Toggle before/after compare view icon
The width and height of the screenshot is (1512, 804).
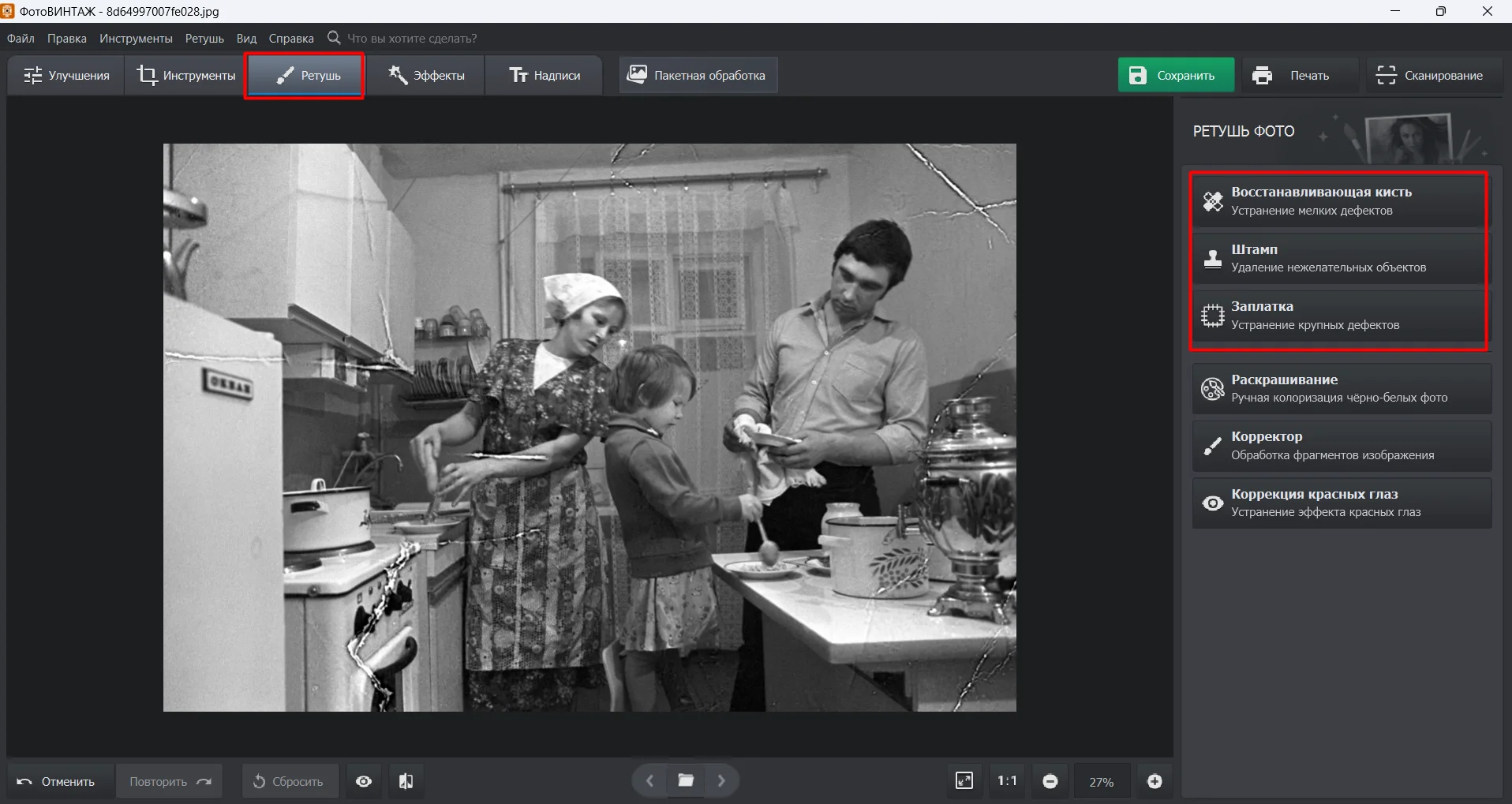click(406, 781)
